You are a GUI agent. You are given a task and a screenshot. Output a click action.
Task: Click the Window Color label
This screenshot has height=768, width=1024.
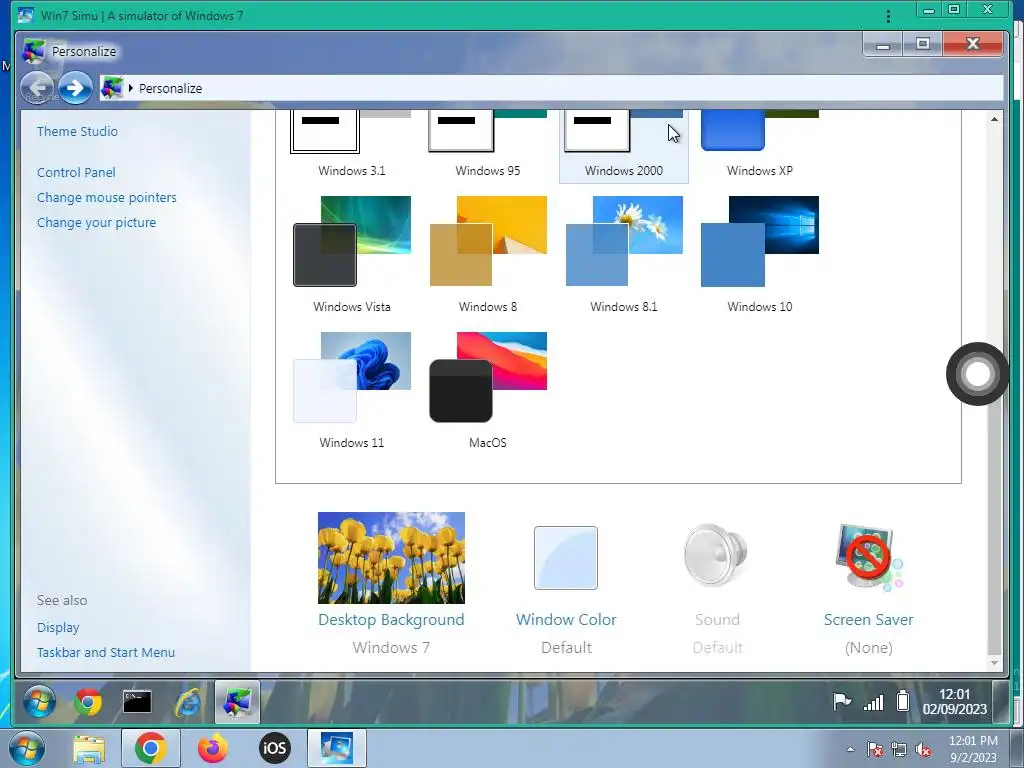click(x=566, y=620)
